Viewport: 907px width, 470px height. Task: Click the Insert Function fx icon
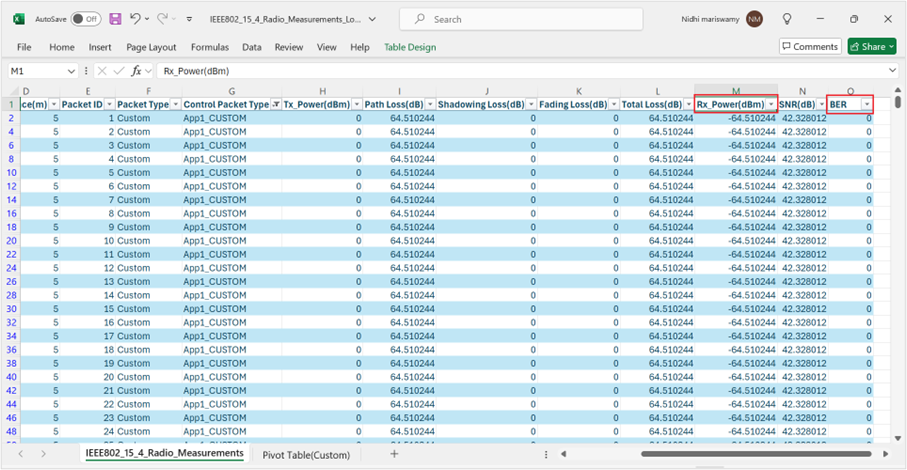pos(138,72)
